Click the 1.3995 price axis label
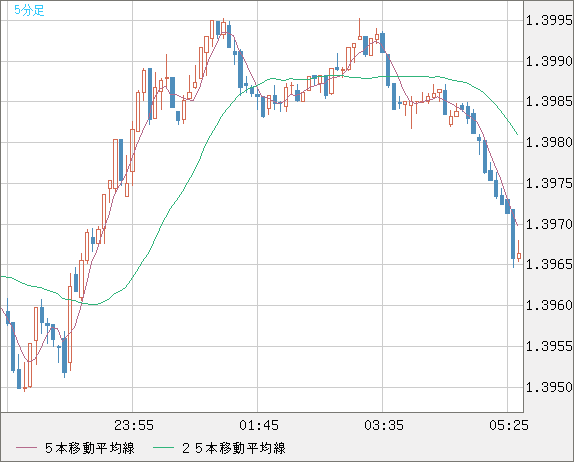This screenshot has width=574, height=462. click(549, 21)
